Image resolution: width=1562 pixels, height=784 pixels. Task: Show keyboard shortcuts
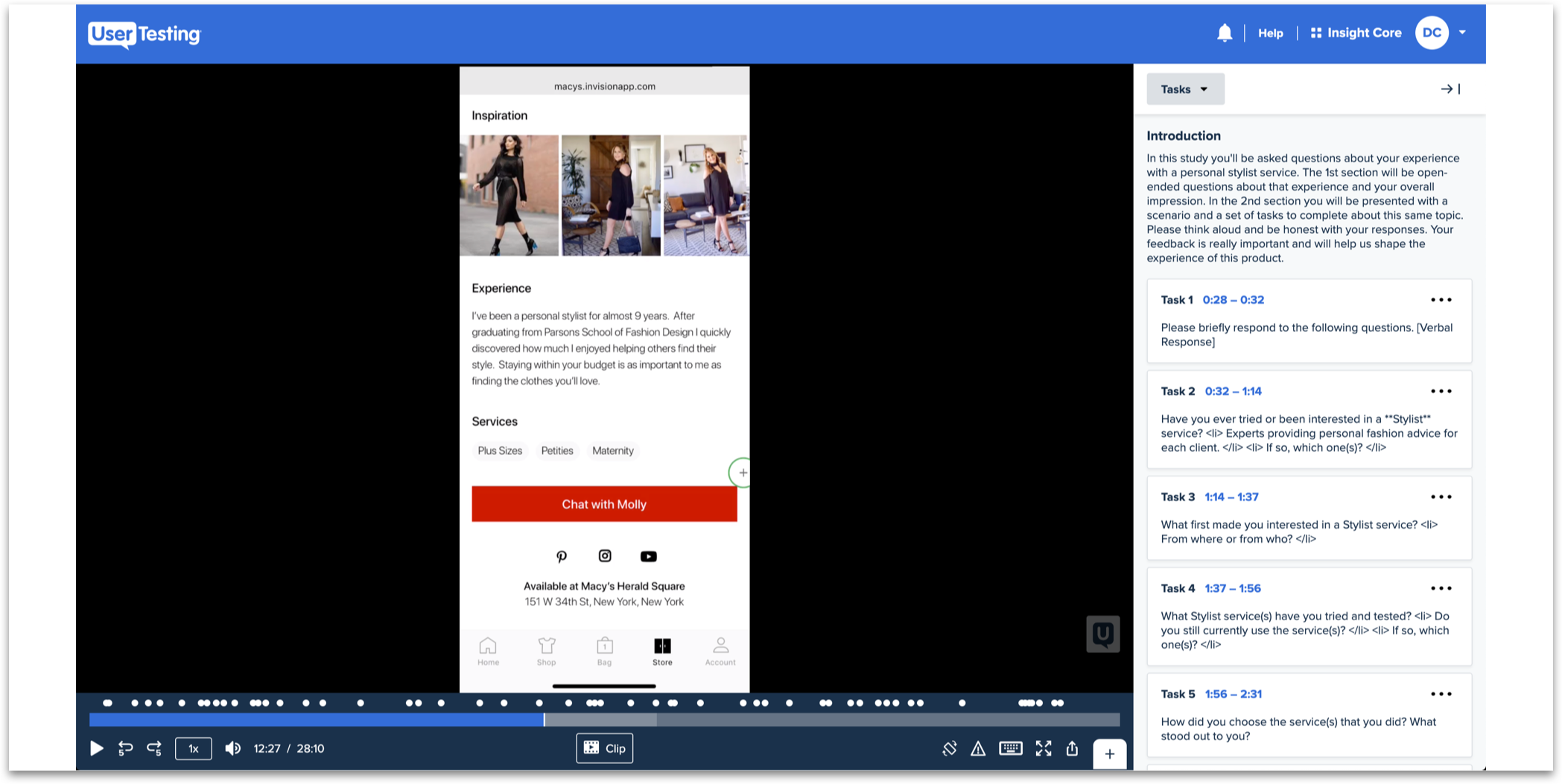pos(1011,748)
